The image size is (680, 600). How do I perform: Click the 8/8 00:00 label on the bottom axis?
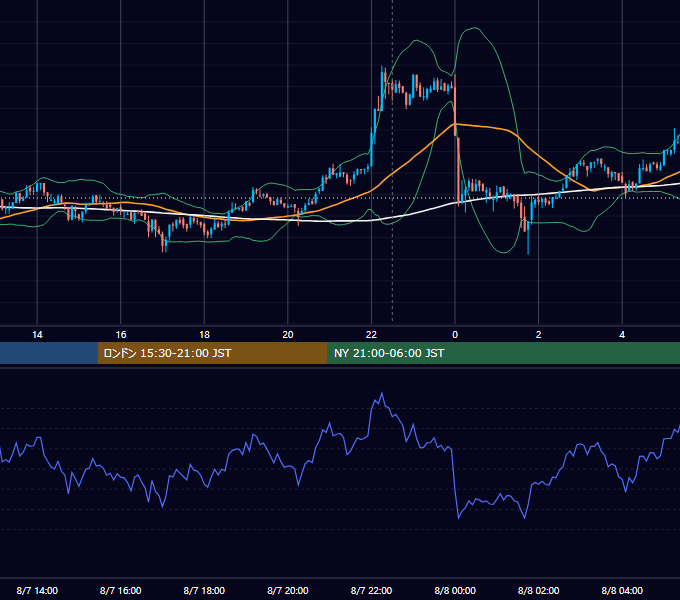(x=455, y=590)
